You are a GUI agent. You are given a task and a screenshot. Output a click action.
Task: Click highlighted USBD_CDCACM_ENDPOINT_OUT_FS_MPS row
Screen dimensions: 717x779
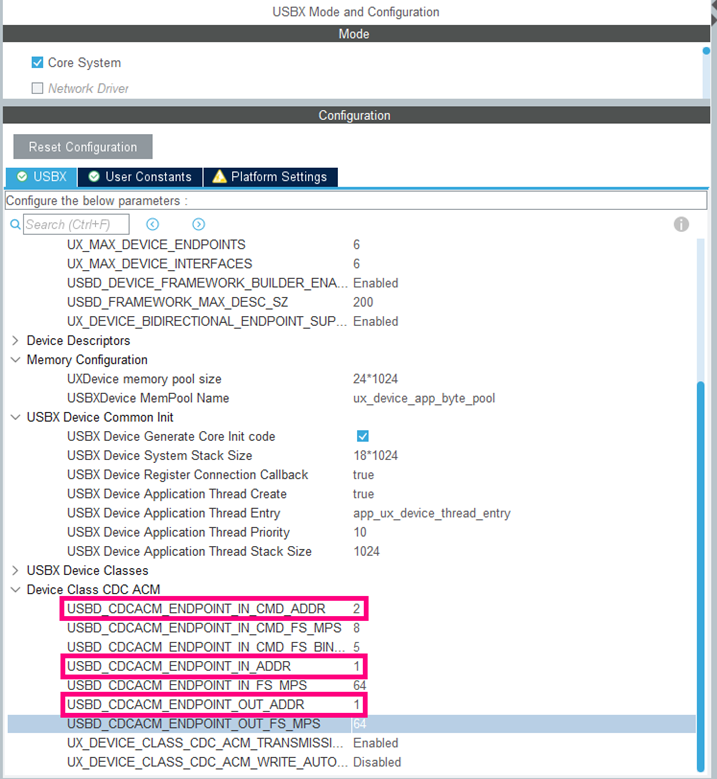[351, 724]
